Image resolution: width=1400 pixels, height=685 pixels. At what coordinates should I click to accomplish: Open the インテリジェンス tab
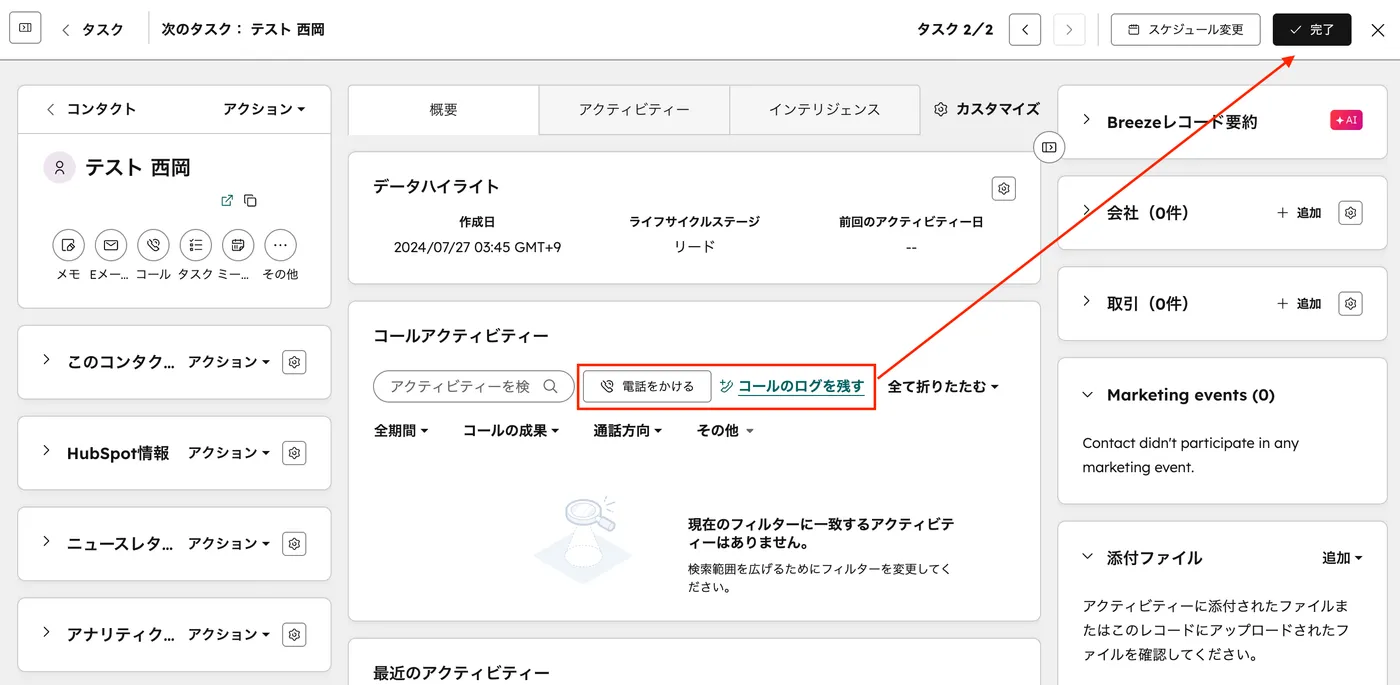point(825,110)
